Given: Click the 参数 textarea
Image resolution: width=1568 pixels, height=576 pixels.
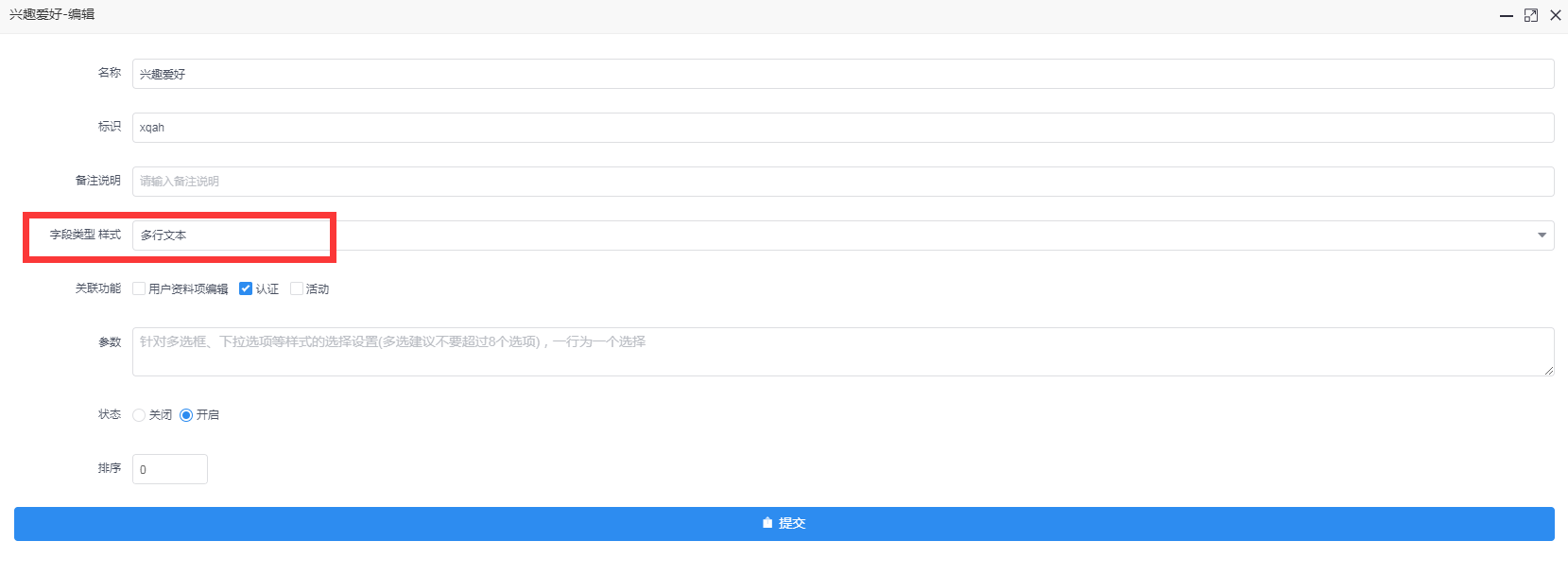Looking at the screenshot, I should pos(843,352).
